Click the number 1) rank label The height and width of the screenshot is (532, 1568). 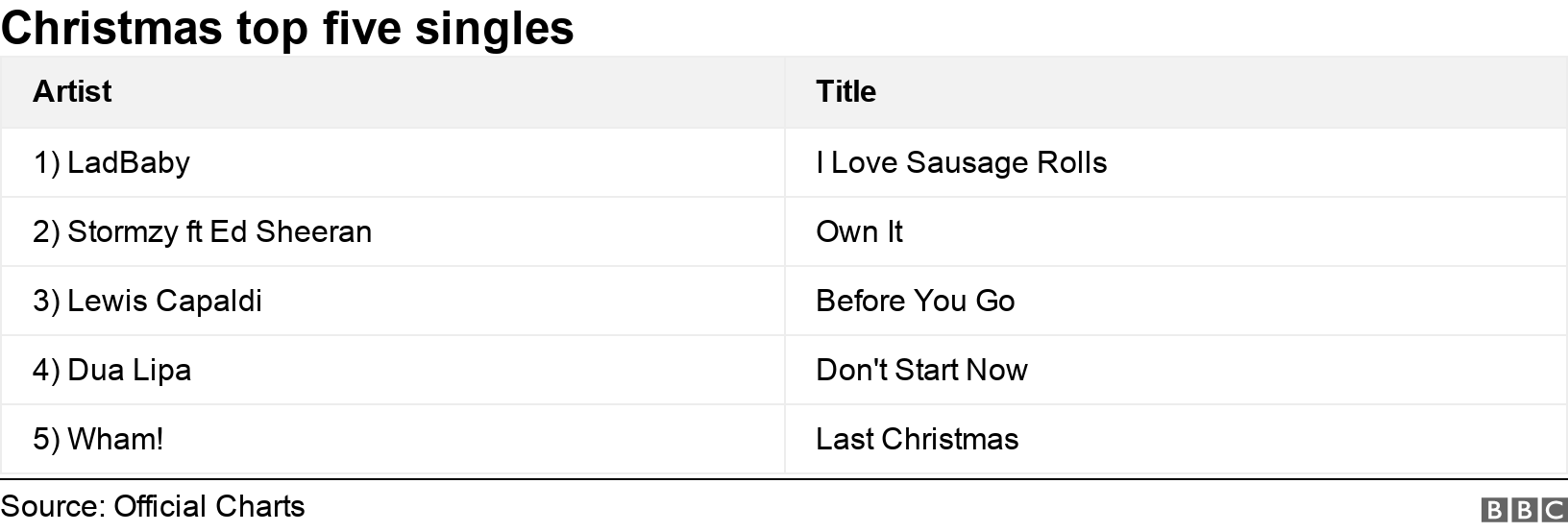point(46,162)
